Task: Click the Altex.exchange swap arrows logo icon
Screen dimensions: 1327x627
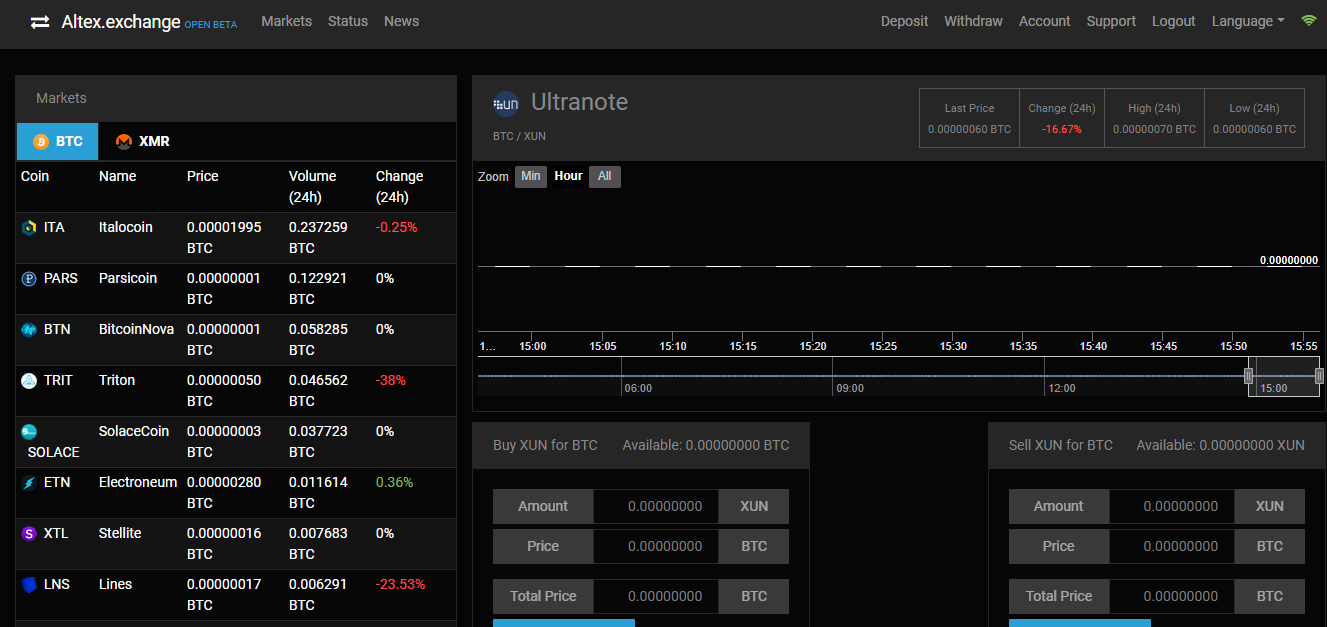Action: click(x=40, y=22)
